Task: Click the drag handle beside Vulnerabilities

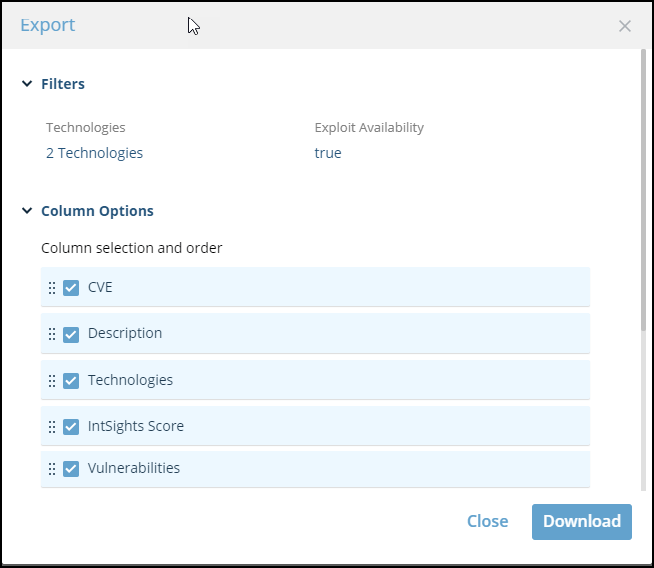Action: [52, 469]
